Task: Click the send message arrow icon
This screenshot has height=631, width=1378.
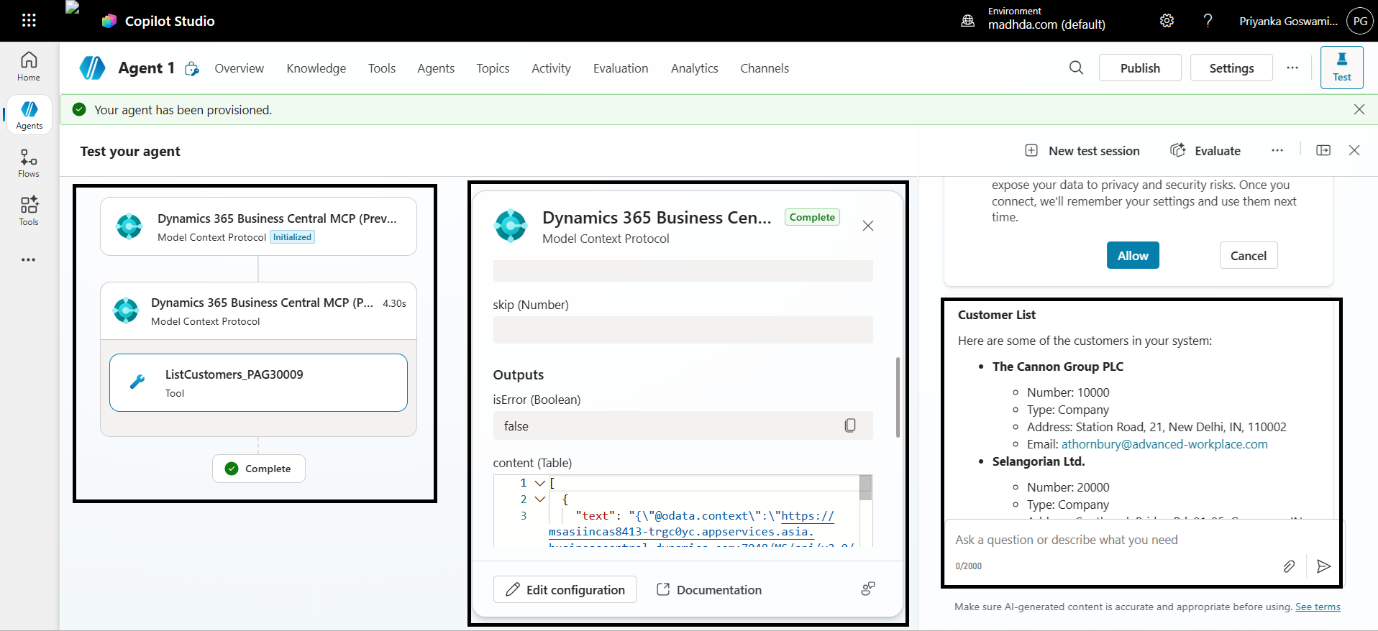Action: click(x=1324, y=566)
